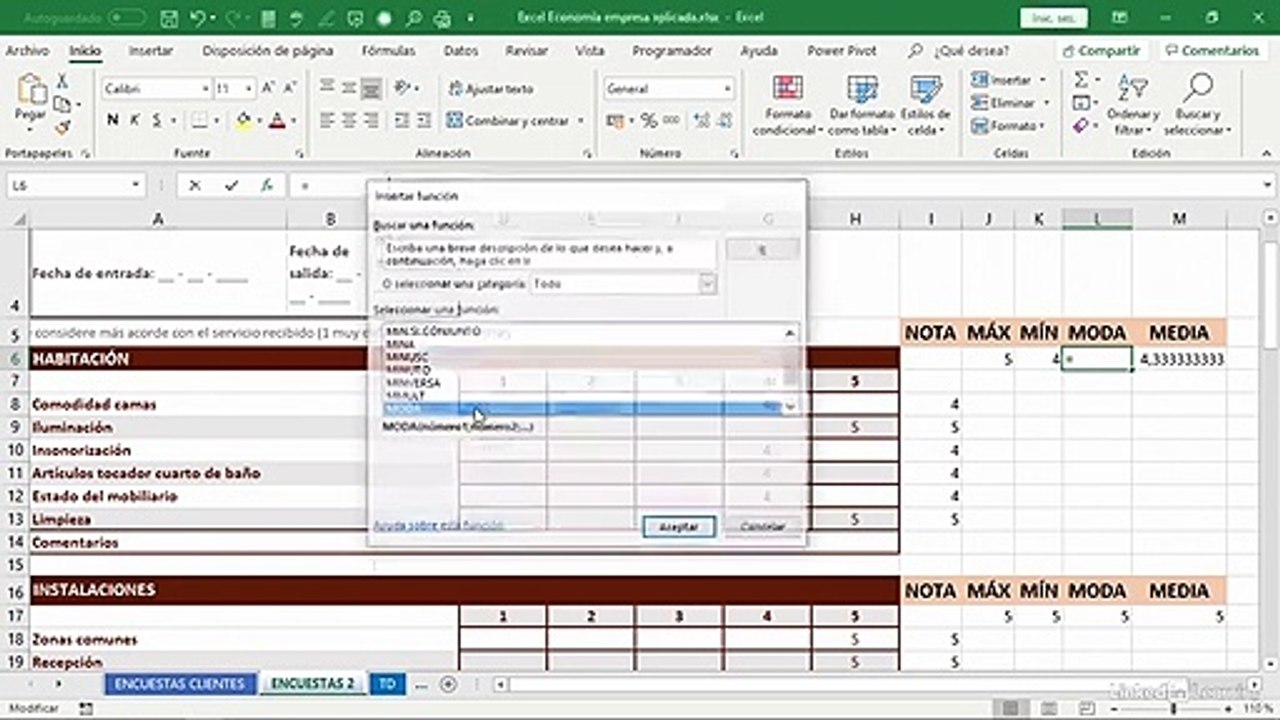
Task: Toggle bold N formatting
Action: pos(112,120)
